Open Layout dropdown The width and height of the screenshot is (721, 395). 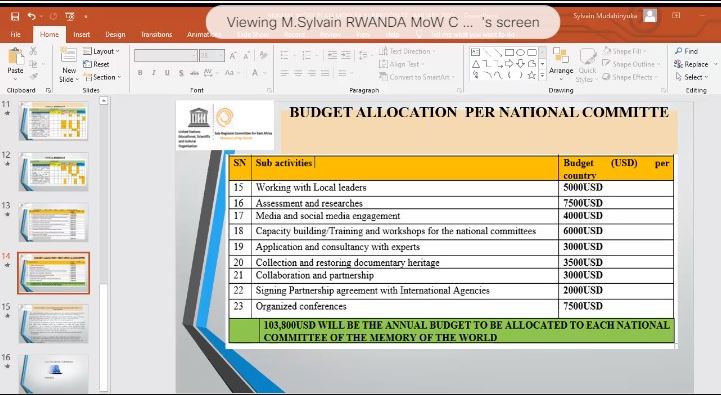102,51
